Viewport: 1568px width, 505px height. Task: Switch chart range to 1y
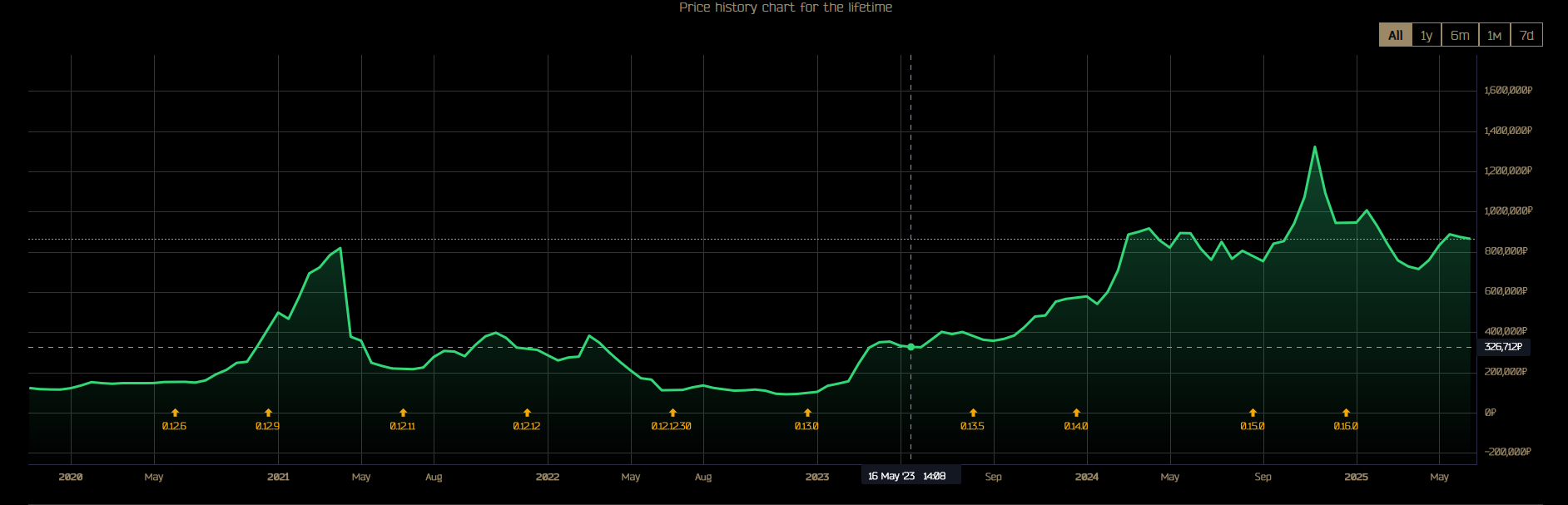point(1427,35)
